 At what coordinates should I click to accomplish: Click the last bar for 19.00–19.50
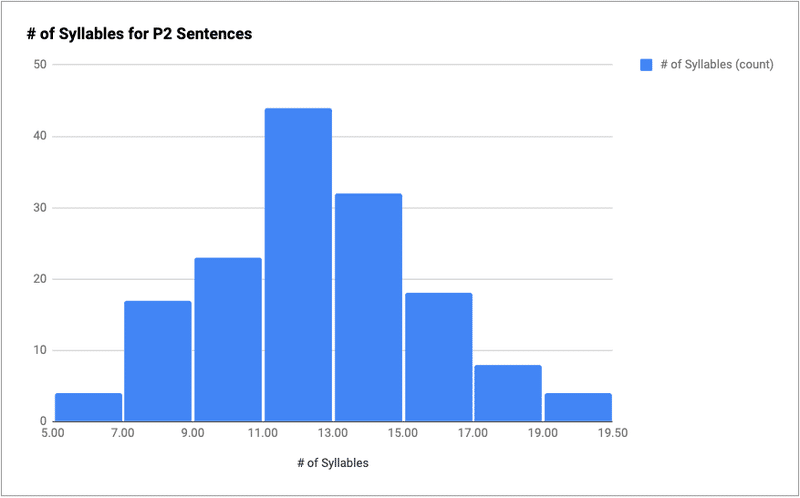578,407
